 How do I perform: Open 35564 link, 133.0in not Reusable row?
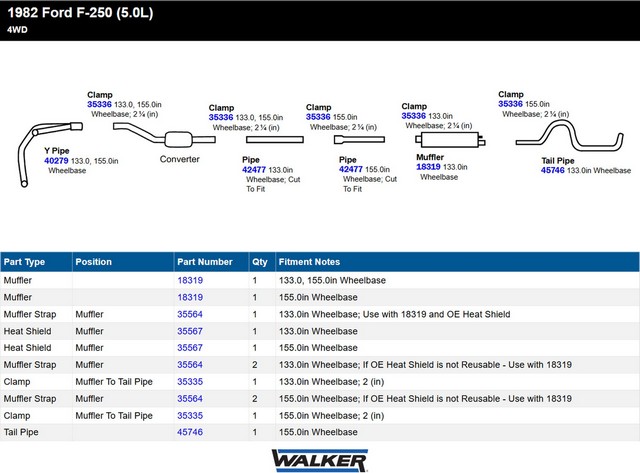190,365
